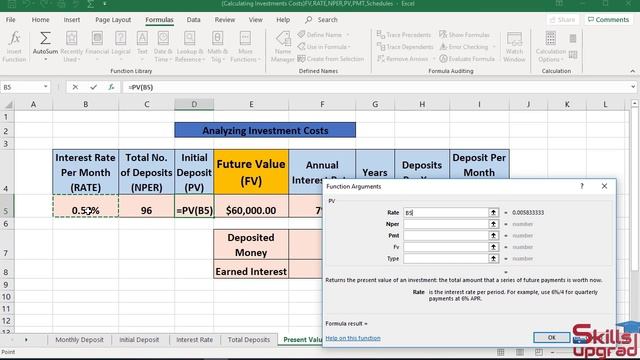Click the Nper range selector arrow icon
This screenshot has height=360, width=640.
493,224
